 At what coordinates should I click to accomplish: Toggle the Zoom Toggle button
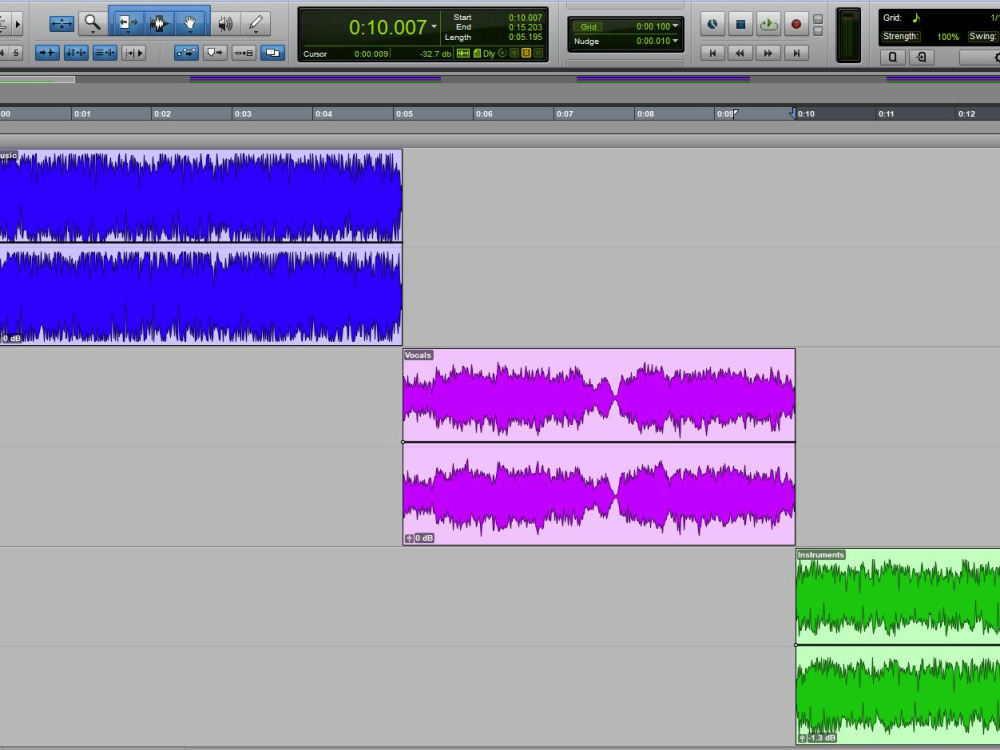pos(61,24)
